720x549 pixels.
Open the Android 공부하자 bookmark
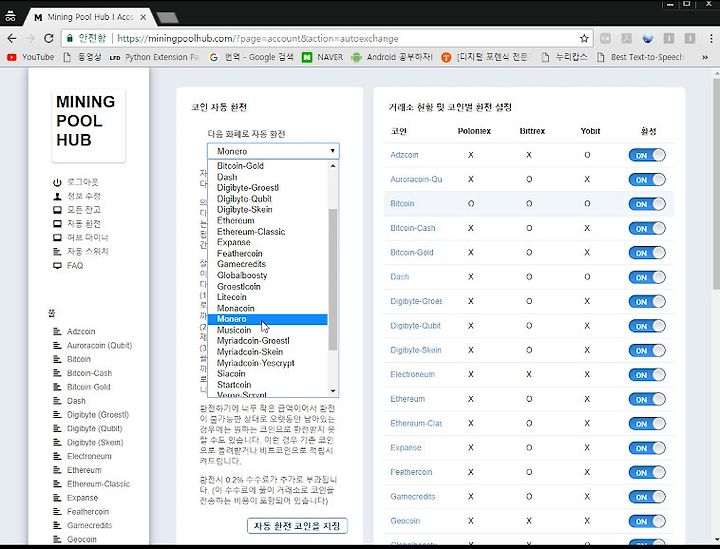[x=391, y=57]
